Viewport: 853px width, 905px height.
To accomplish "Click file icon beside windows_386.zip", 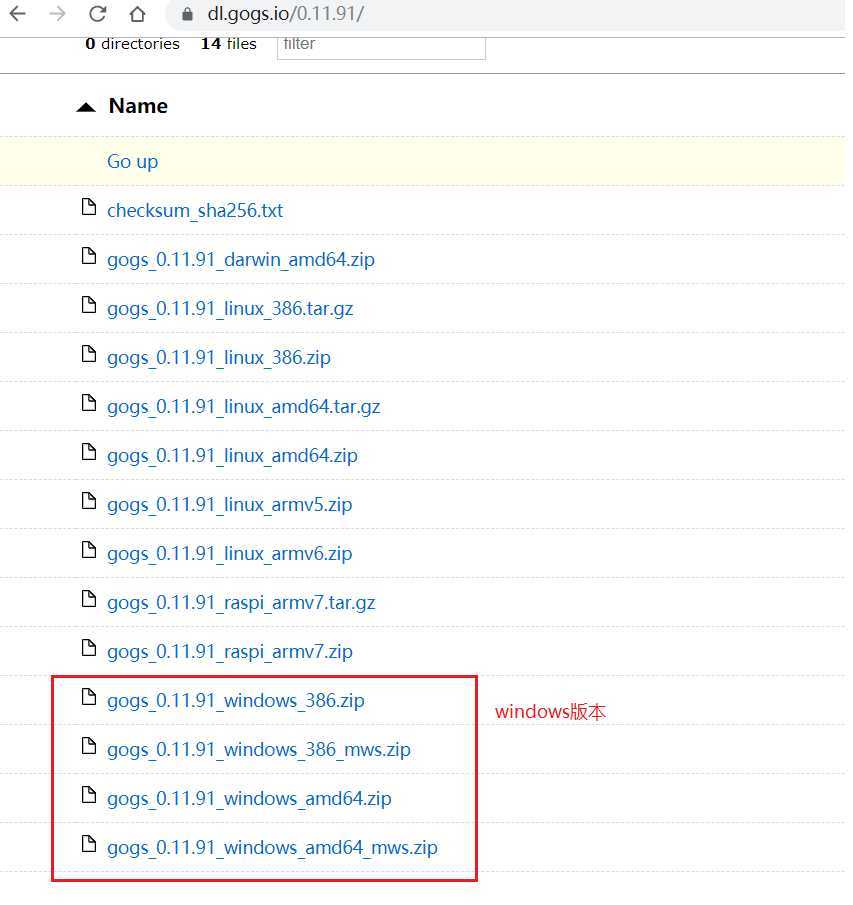I will pos(89,697).
